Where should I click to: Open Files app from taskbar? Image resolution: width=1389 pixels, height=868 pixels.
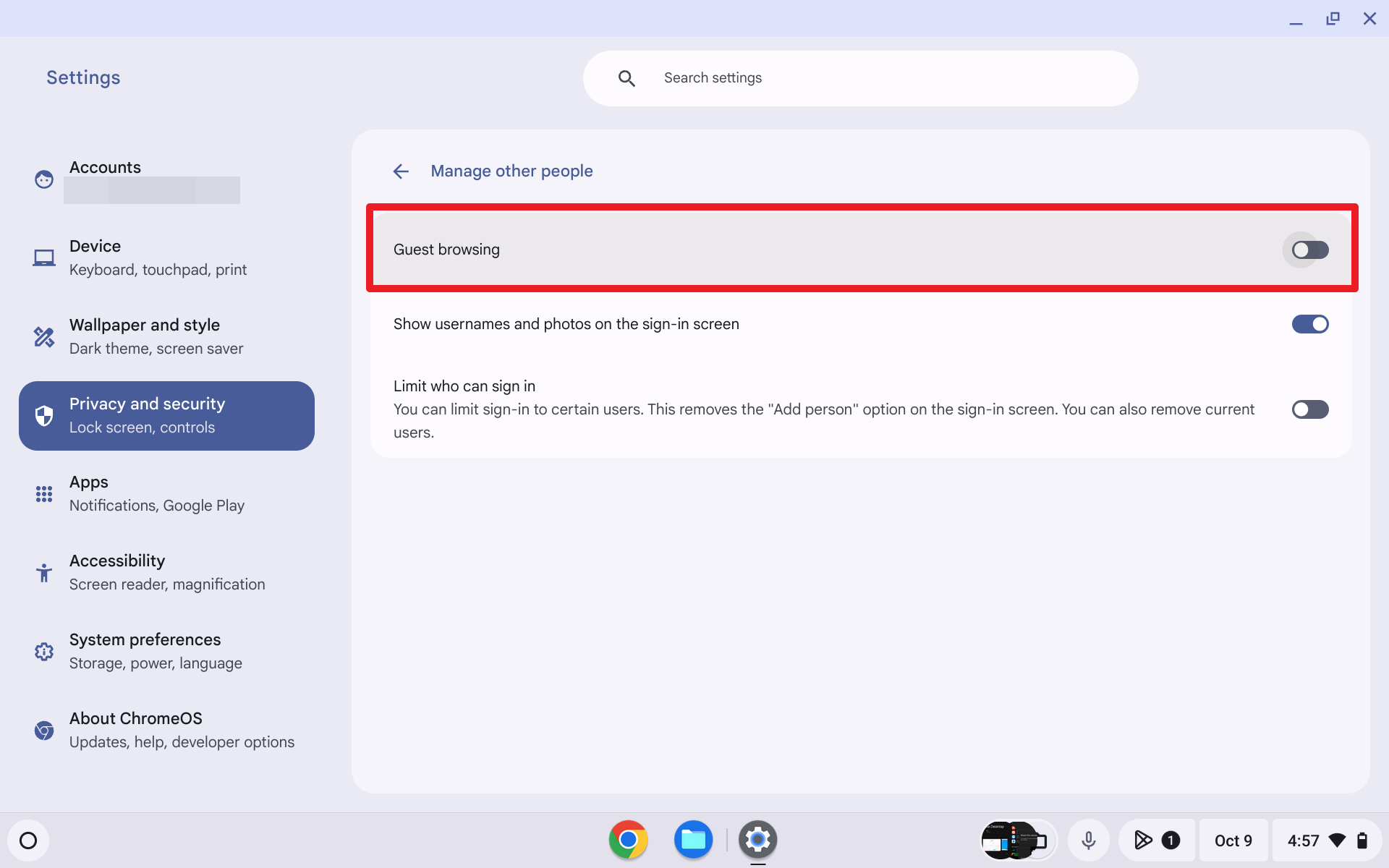point(693,840)
